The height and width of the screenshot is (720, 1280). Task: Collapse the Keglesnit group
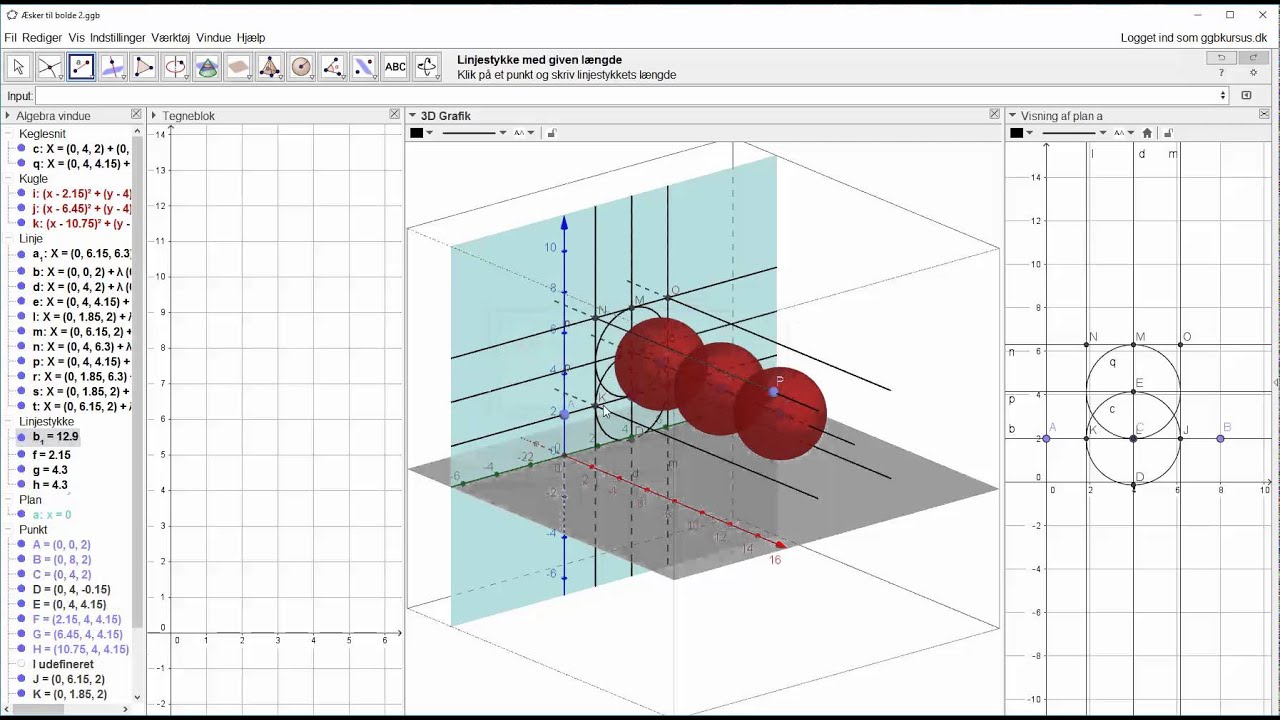10,134
